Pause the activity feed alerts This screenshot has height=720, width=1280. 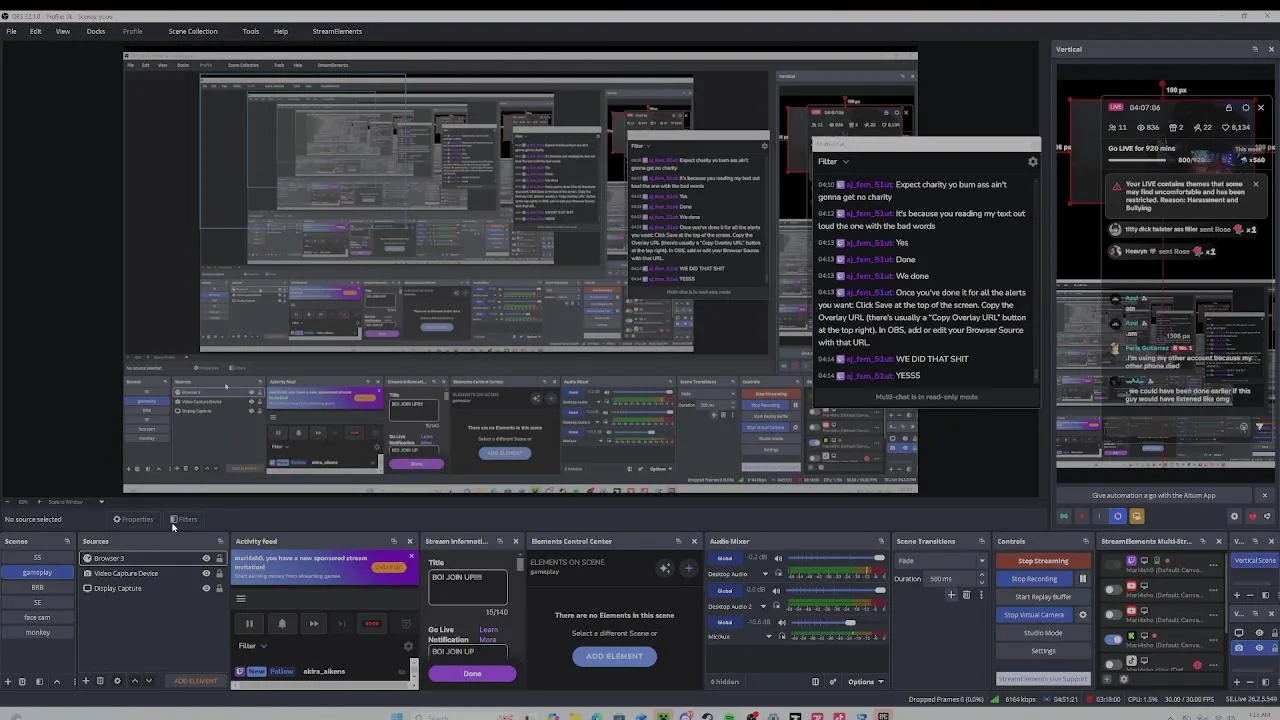coord(249,624)
